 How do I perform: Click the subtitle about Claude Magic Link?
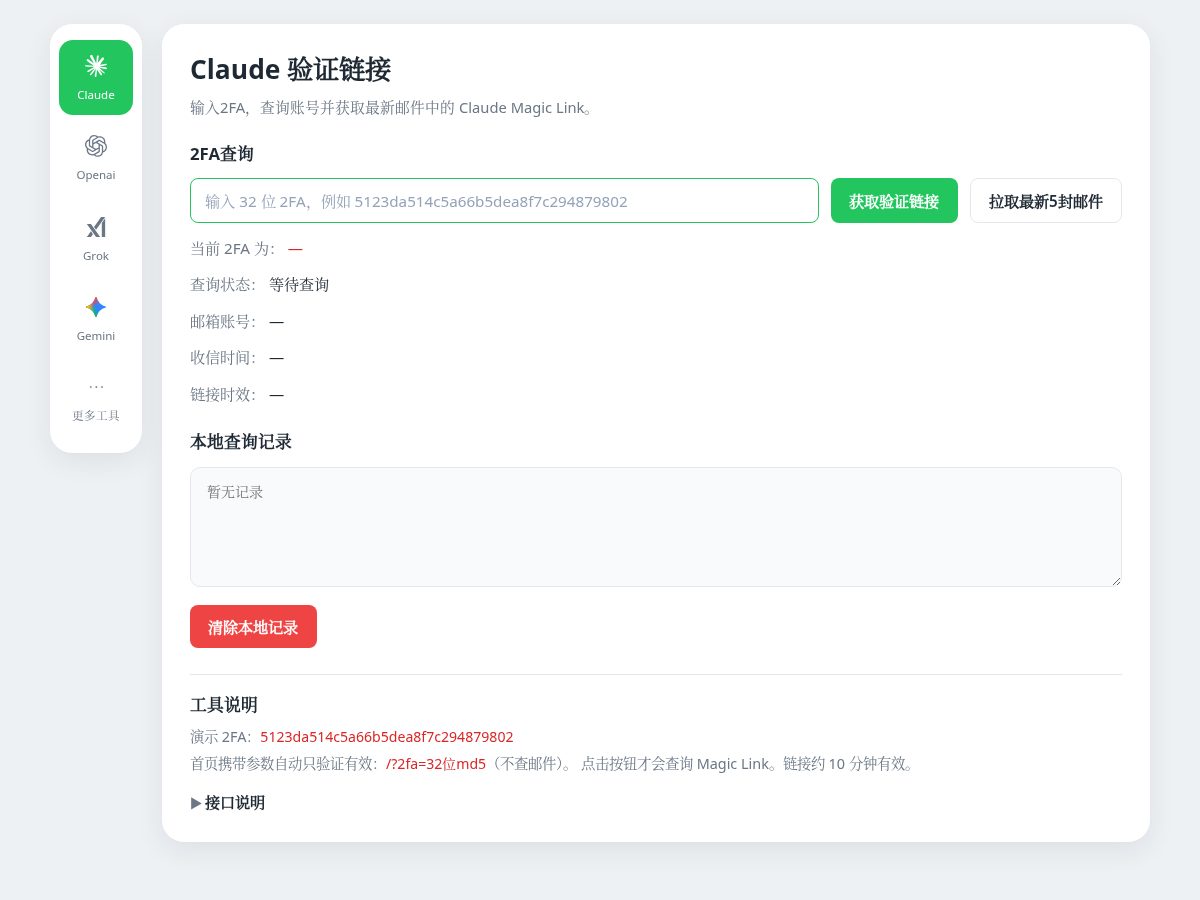393,108
